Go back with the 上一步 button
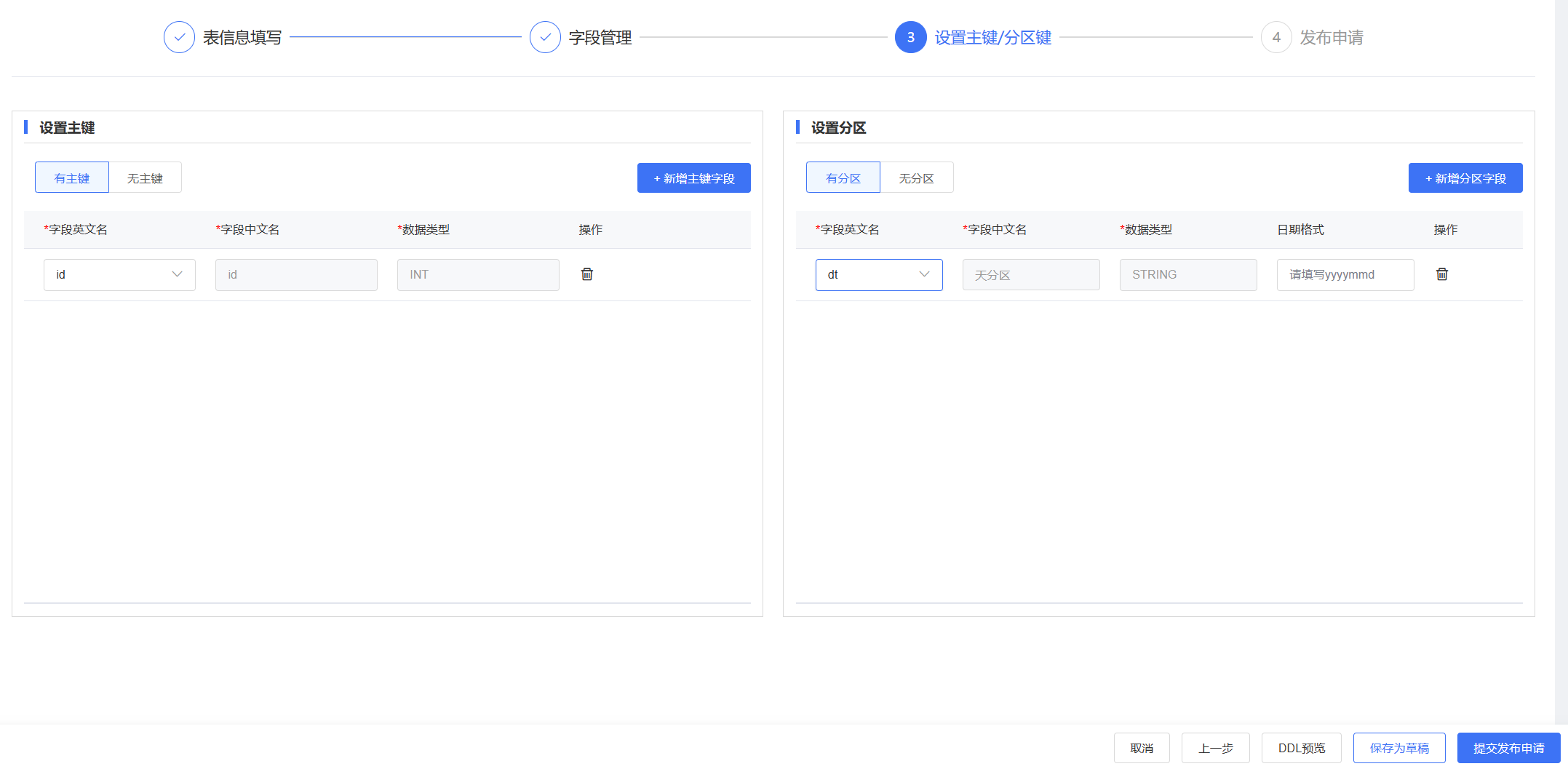 point(1216,748)
